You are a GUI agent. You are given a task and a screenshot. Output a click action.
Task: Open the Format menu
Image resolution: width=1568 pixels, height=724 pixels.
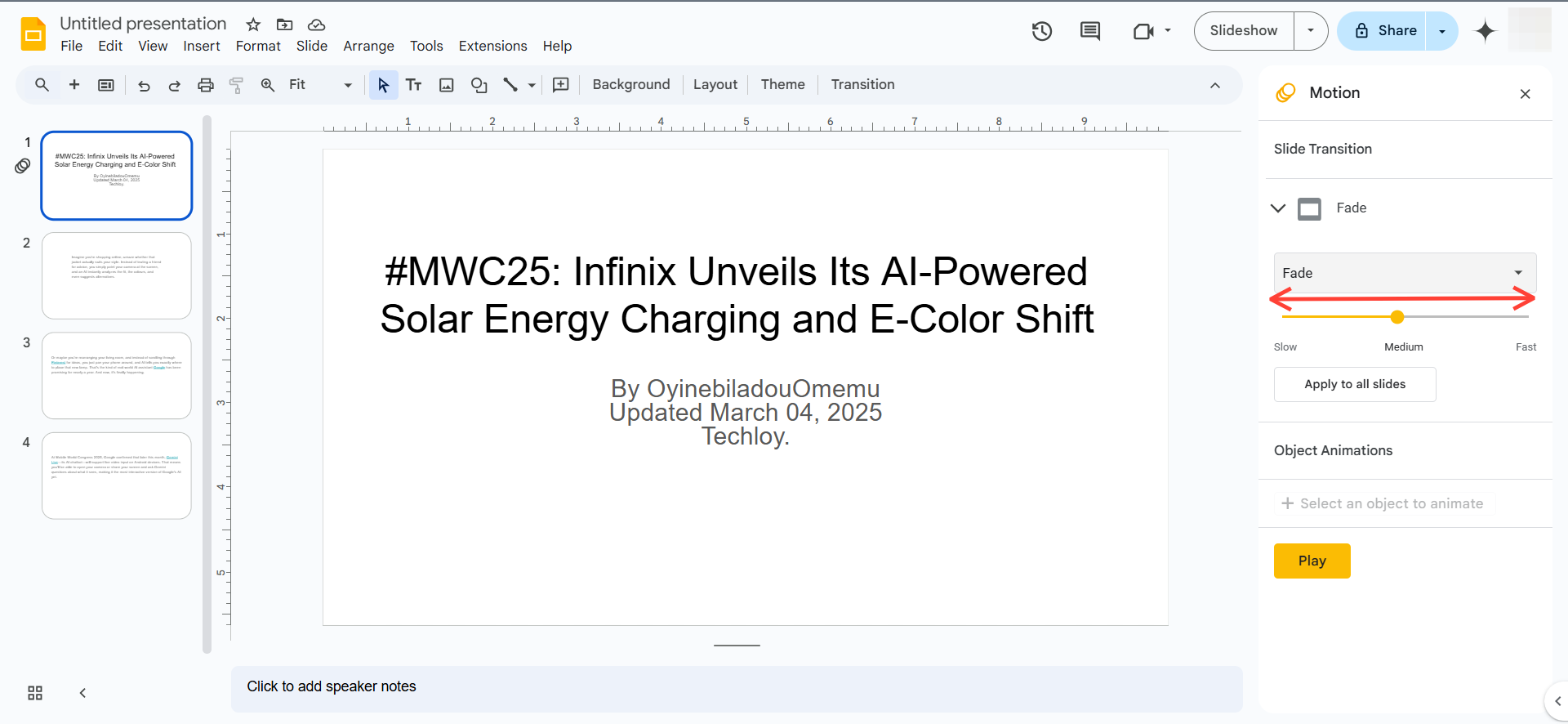coord(258,46)
